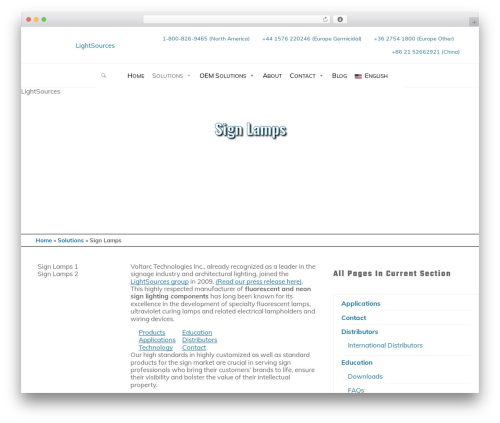Open a new tab with the plus button
The height and width of the screenshot is (423, 500).
tap(474, 22)
